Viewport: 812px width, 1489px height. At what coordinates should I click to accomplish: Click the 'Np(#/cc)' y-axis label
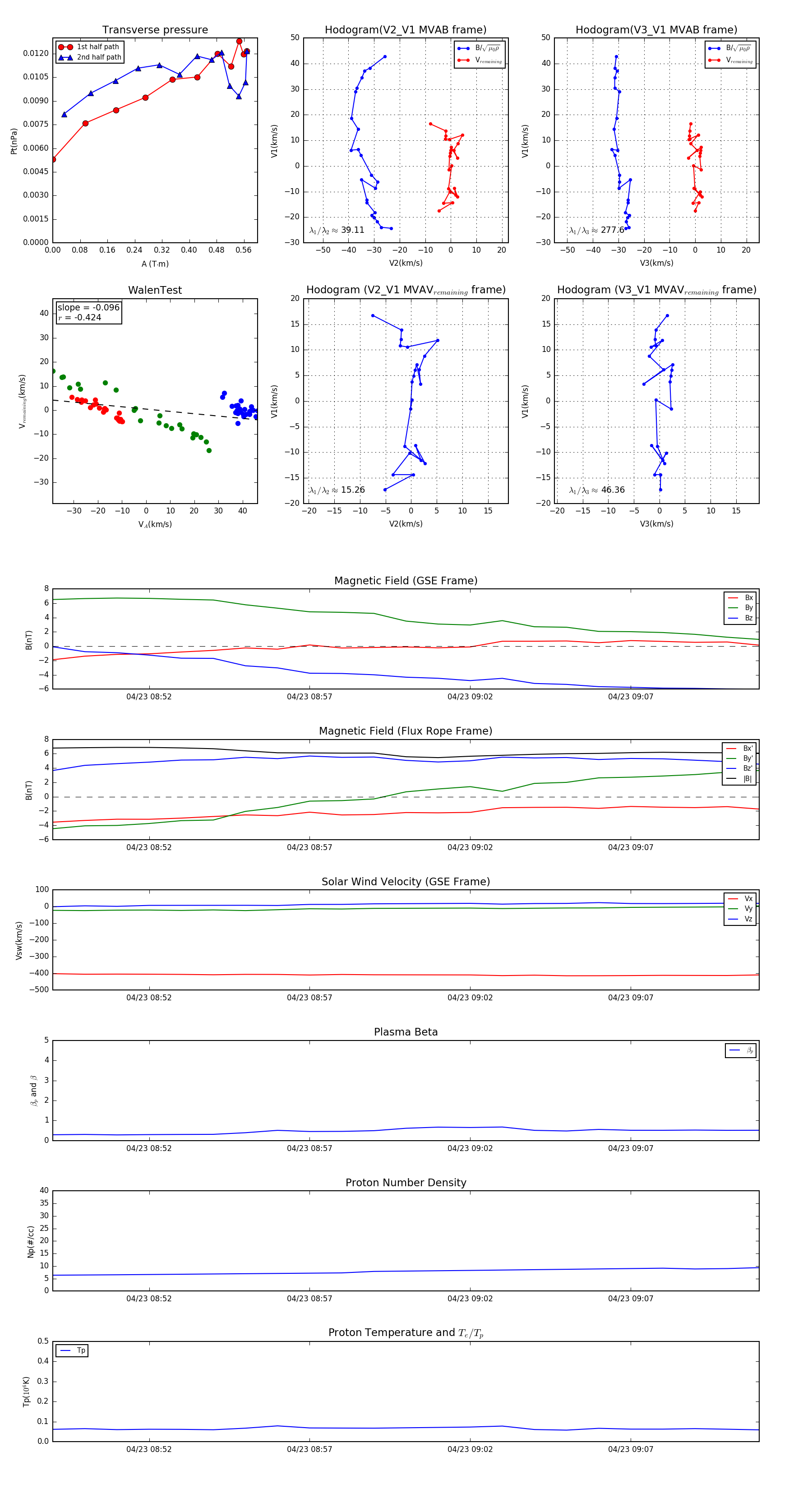tap(31, 1242)
